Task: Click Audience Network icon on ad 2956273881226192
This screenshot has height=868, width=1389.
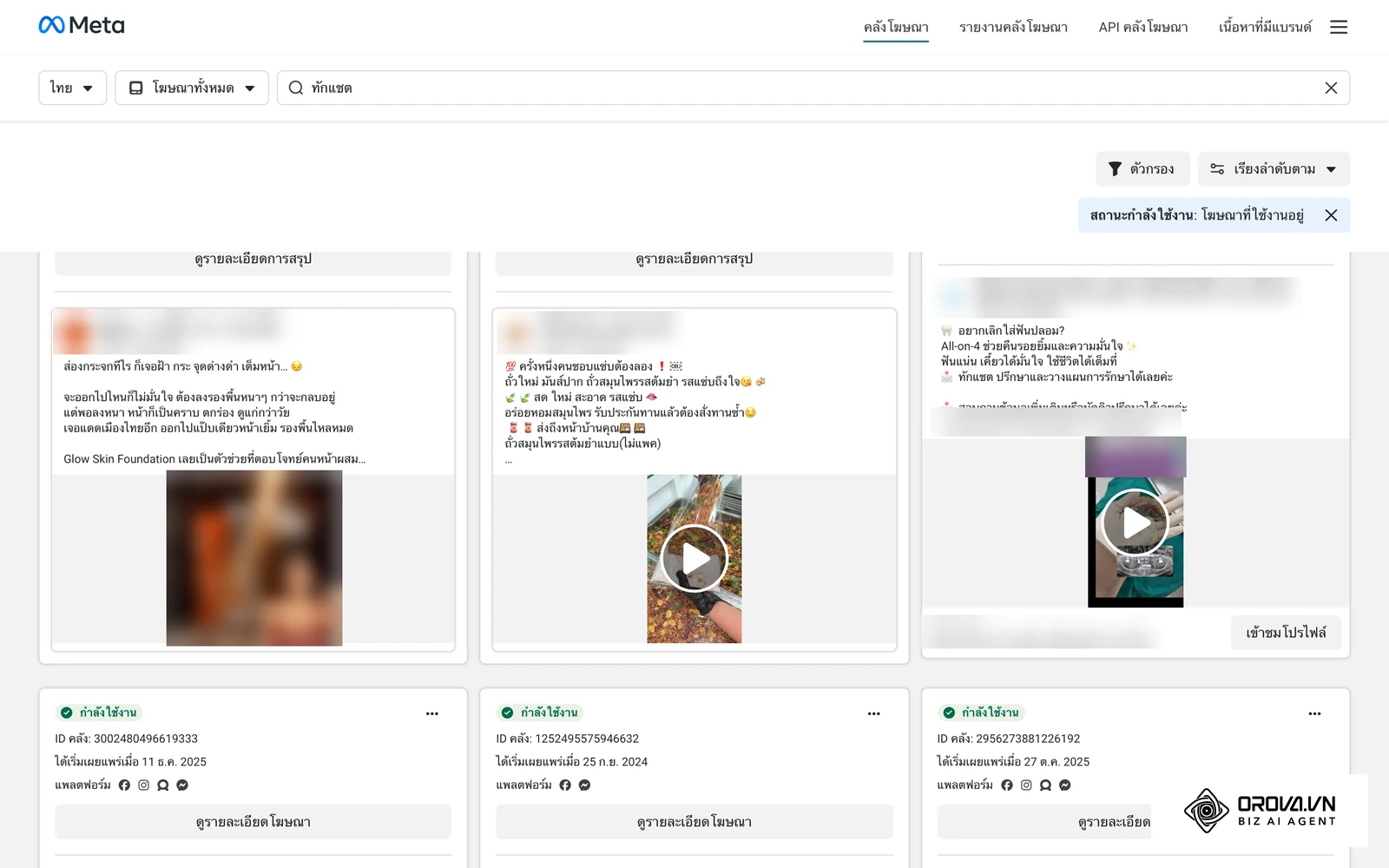Action: coord(1045,785)
